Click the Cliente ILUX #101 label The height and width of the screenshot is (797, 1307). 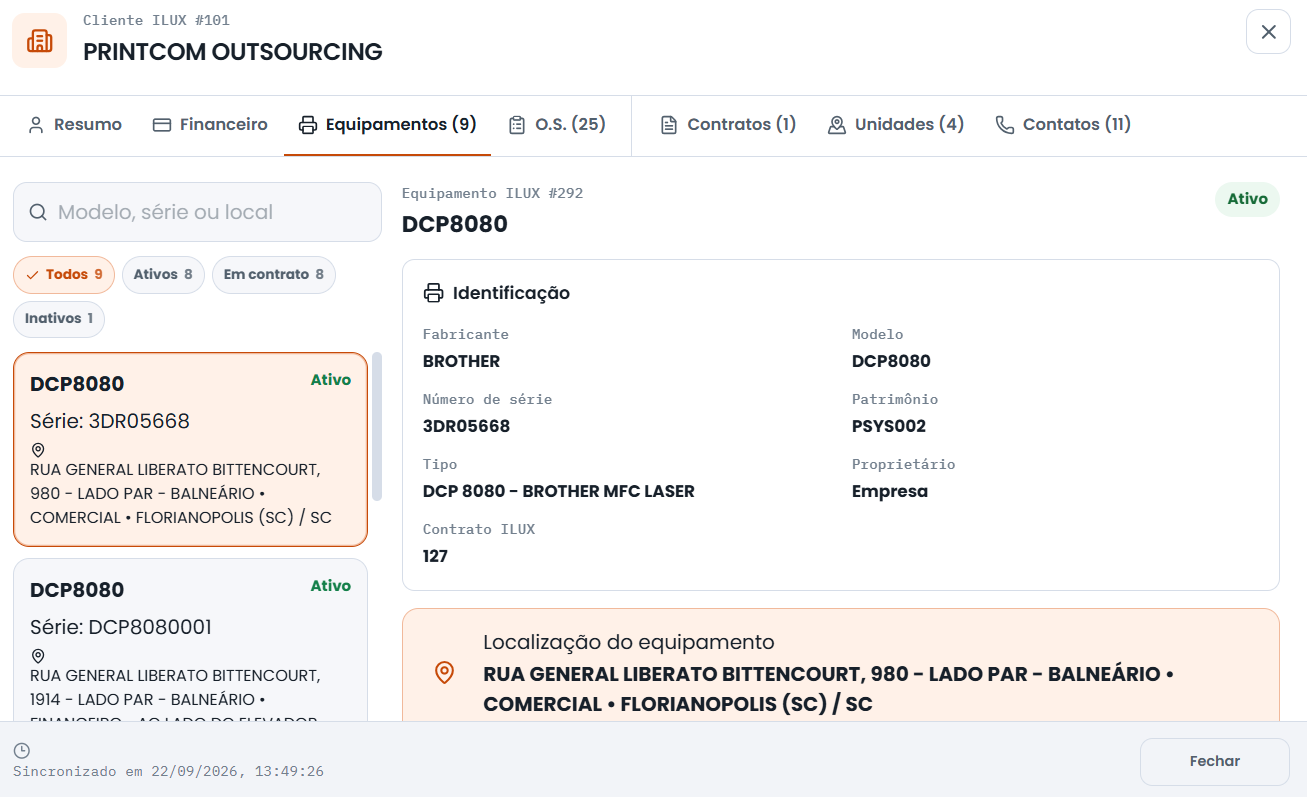click(x=156, y=20)
